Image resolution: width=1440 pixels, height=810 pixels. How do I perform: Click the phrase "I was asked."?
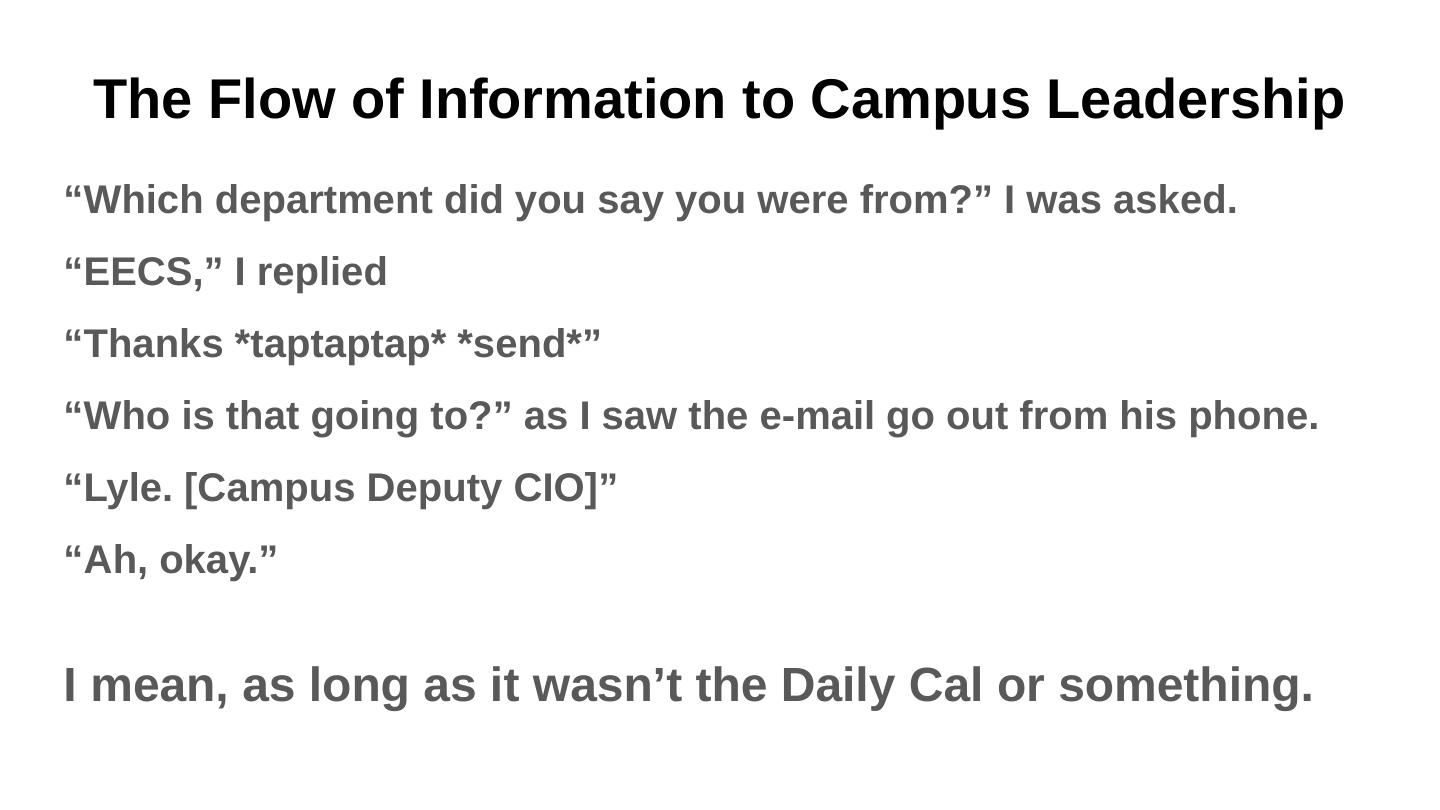coord(1121,200)
